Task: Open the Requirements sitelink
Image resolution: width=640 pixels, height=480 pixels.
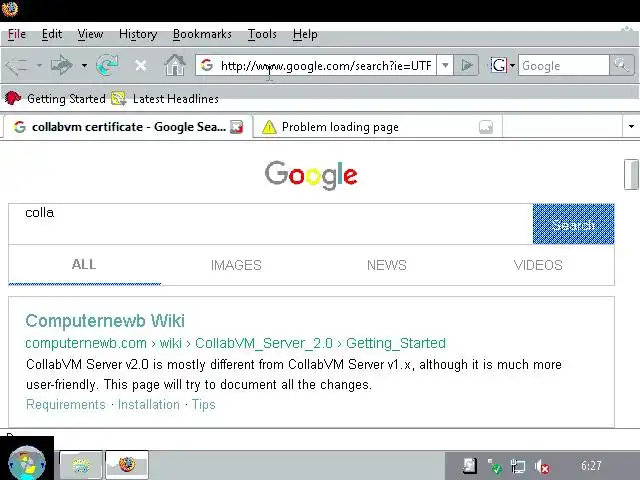Action: [66, 404]
